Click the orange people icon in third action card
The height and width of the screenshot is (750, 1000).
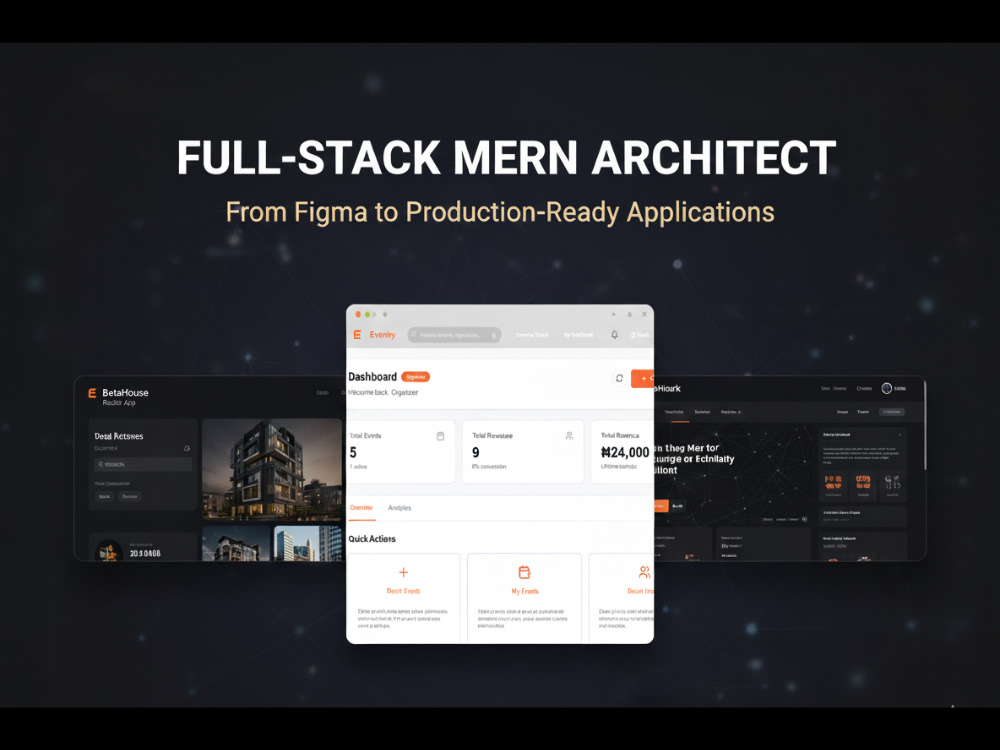pyautogui.click(x=645, y=571)
